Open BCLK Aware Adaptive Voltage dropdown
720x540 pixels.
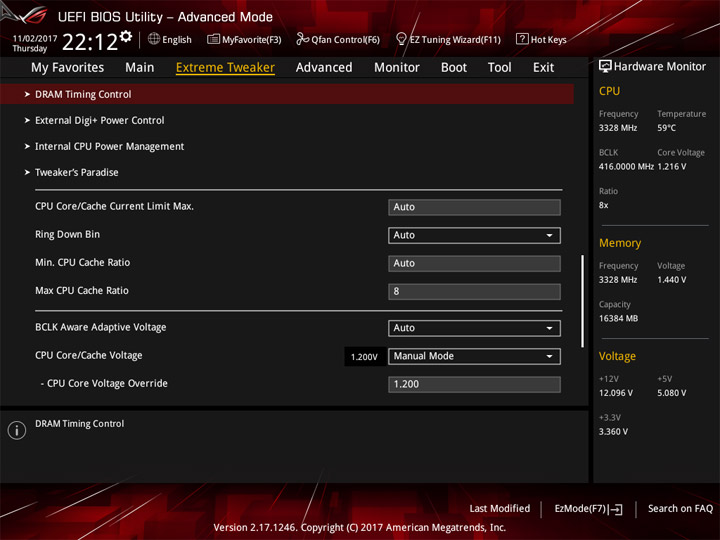[x=474, y=328]
